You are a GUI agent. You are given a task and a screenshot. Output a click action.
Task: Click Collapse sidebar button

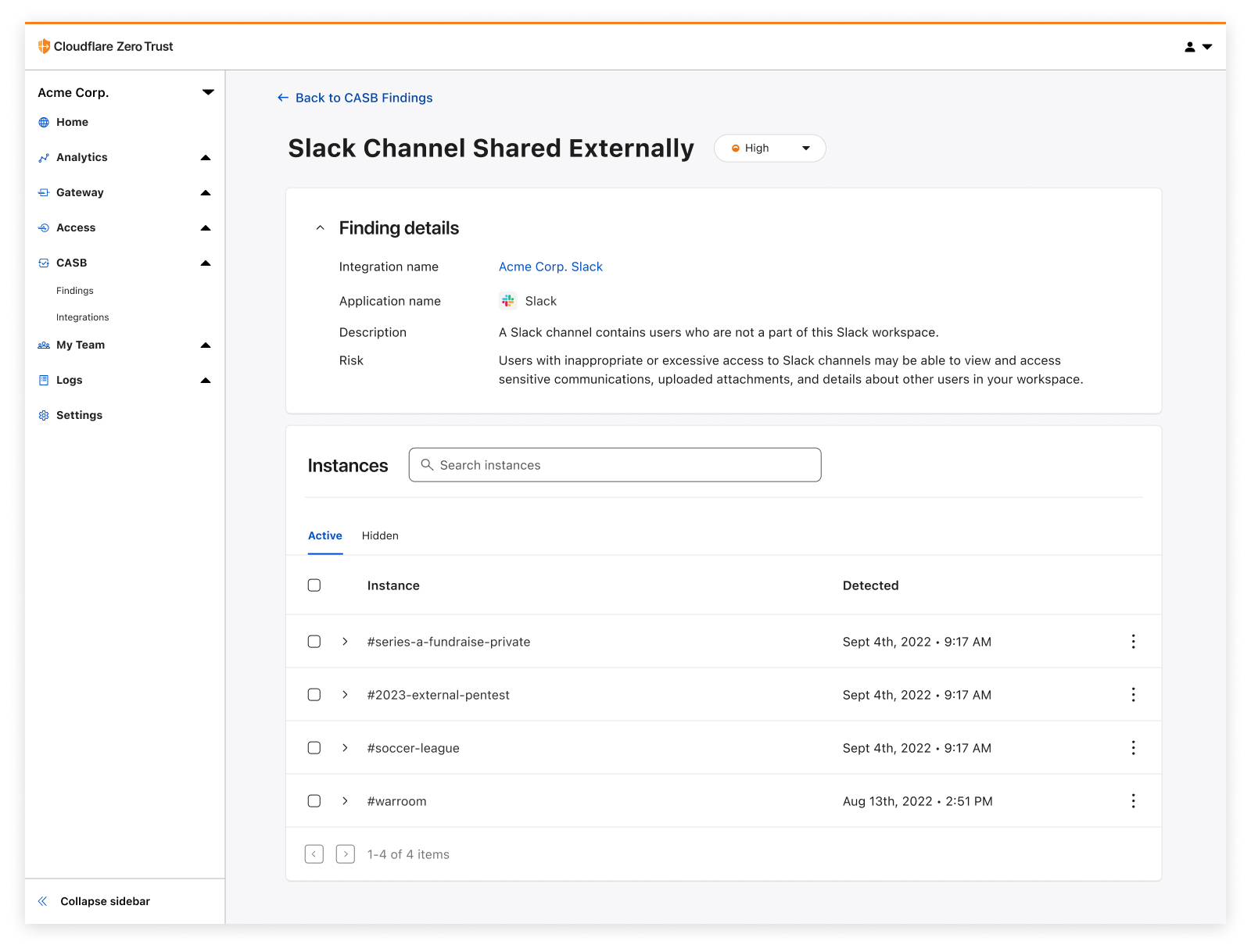point(105,901)
